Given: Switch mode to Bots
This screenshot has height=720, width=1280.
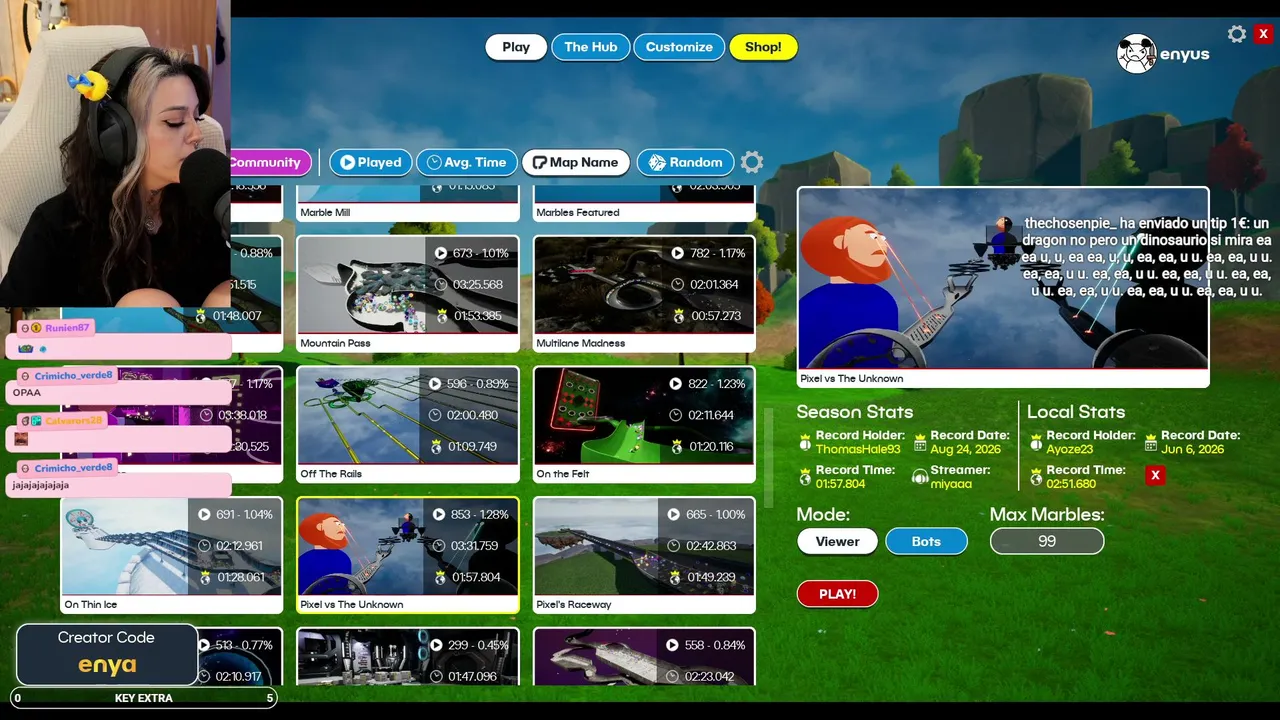Looking at the screenshot, I should [x=926, y=541].
